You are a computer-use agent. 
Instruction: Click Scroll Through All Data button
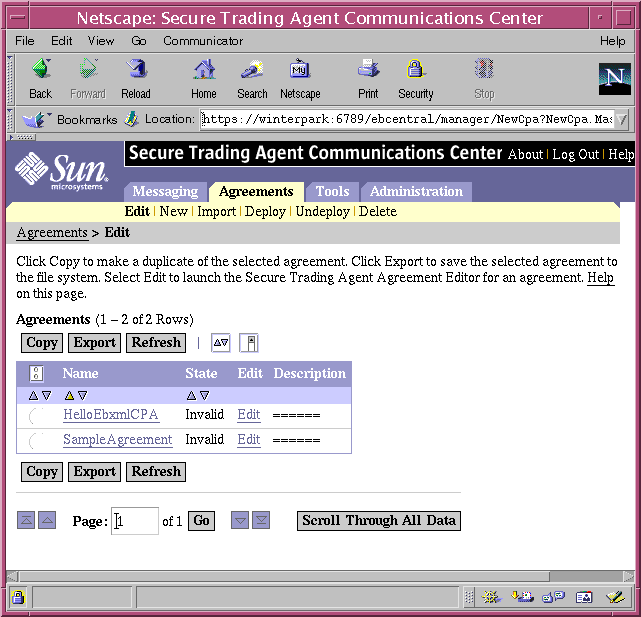point(379,521)
